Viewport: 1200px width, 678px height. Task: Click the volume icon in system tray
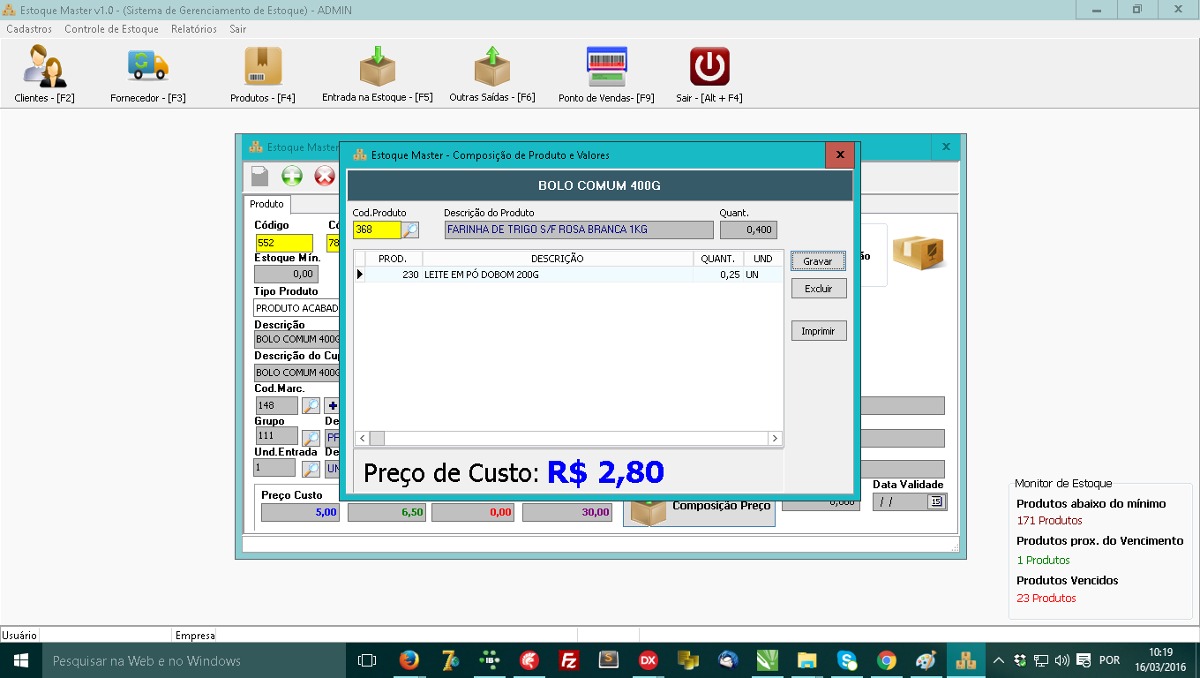1063,660
